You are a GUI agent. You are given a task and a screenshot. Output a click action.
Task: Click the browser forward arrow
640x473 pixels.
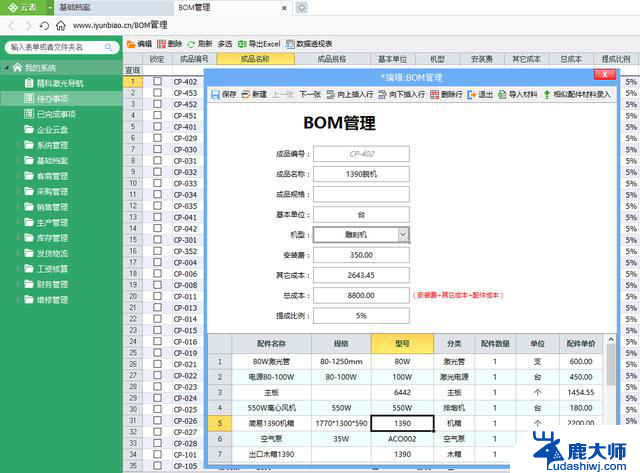[28, 26]
